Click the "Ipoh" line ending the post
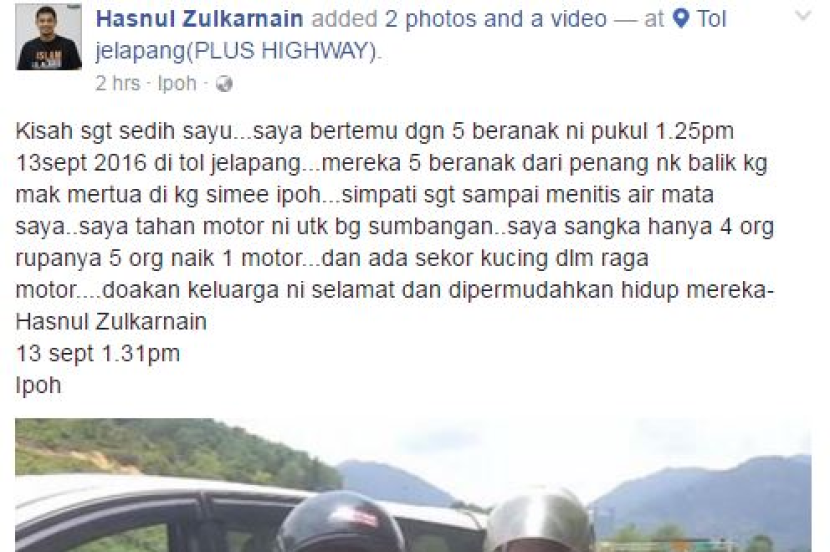 click(x=39, y=386)
